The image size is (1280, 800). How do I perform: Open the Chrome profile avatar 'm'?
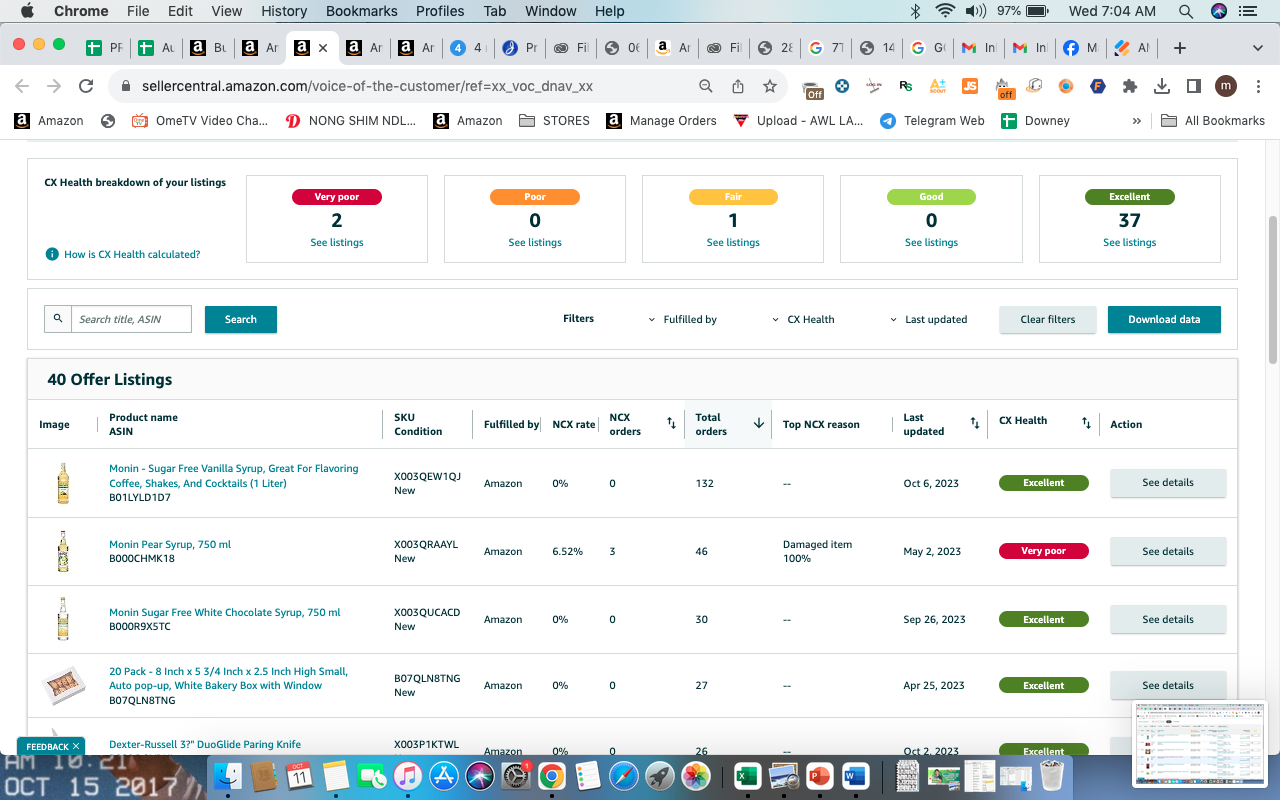pos(1226,86)
